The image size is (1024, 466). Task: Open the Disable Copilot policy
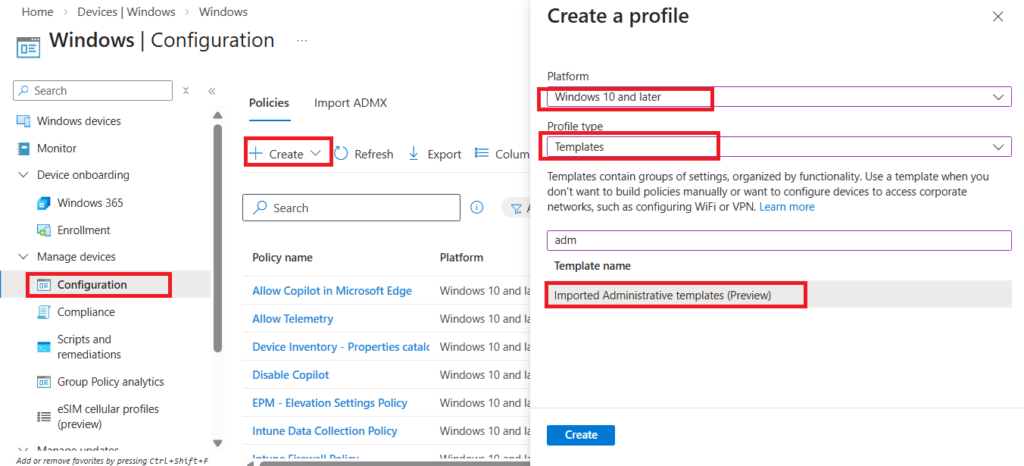[291, 375]
